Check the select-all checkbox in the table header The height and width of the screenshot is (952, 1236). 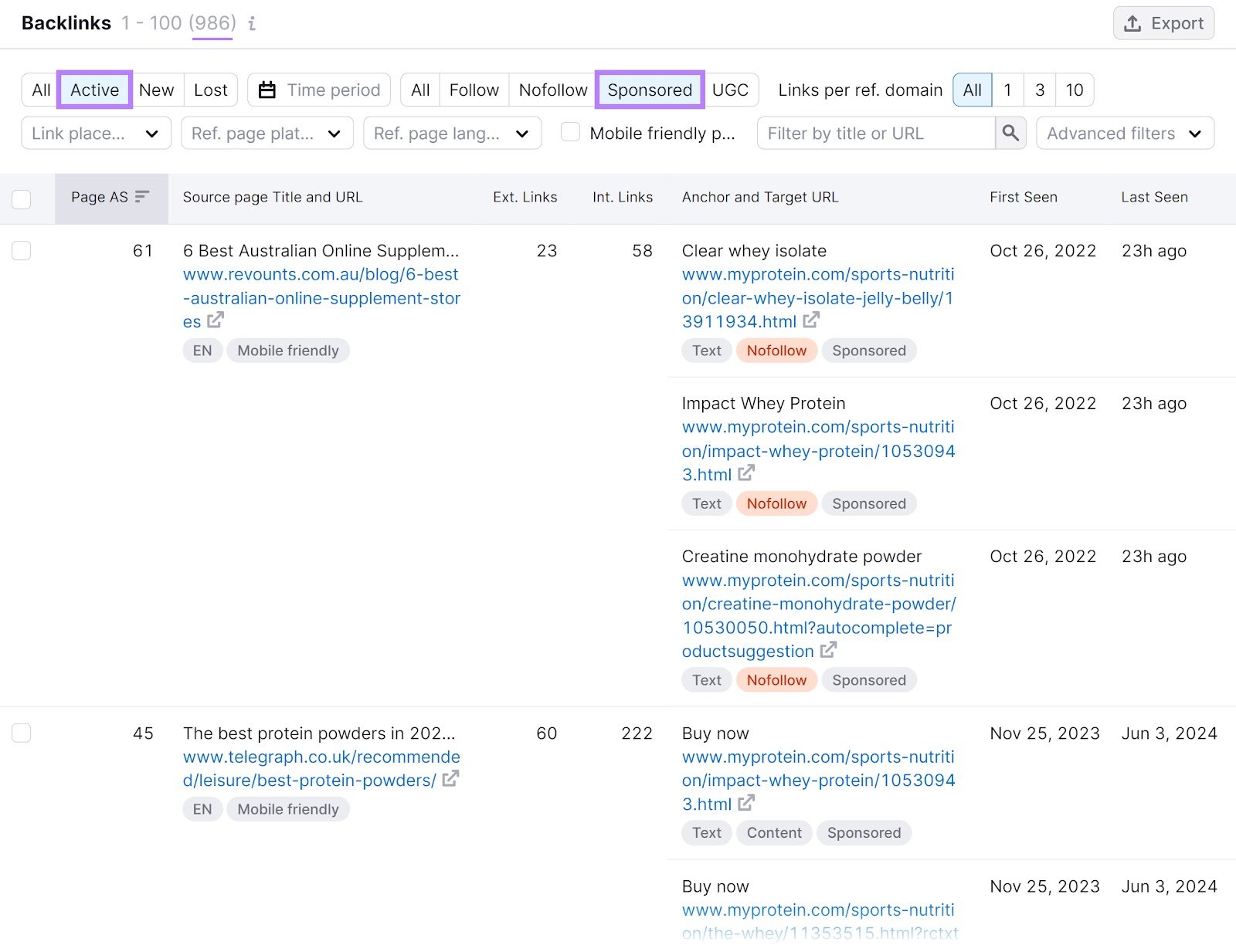click(22, 199)
